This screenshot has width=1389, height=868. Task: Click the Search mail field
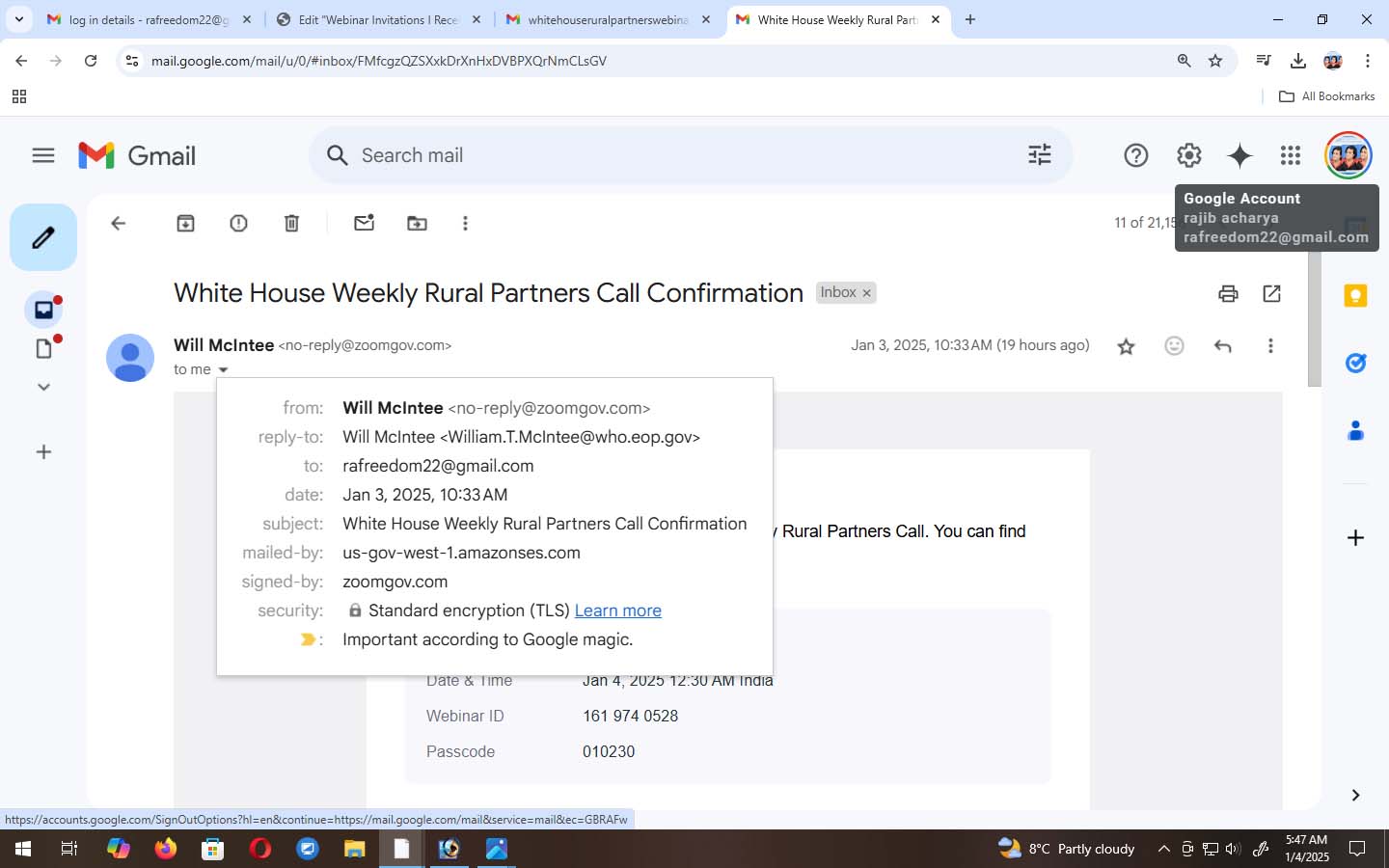(x=690, y=155)
